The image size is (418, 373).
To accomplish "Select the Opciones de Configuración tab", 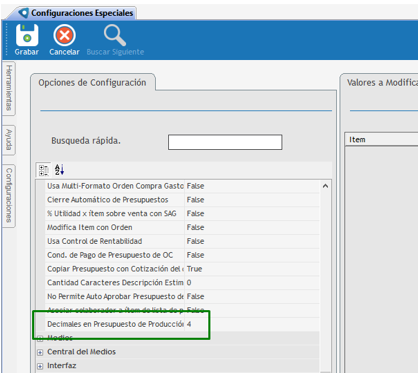I will coord(92,82).
